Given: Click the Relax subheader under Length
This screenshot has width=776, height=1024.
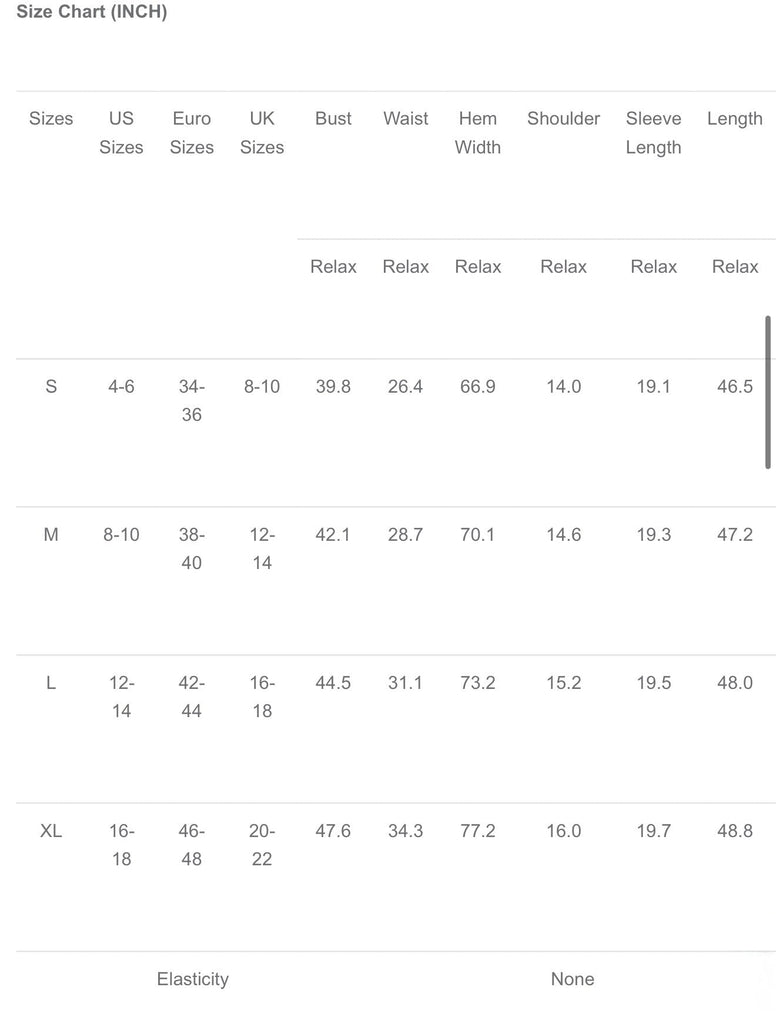Looking at the screenshot, I should [x=735, y=267].
